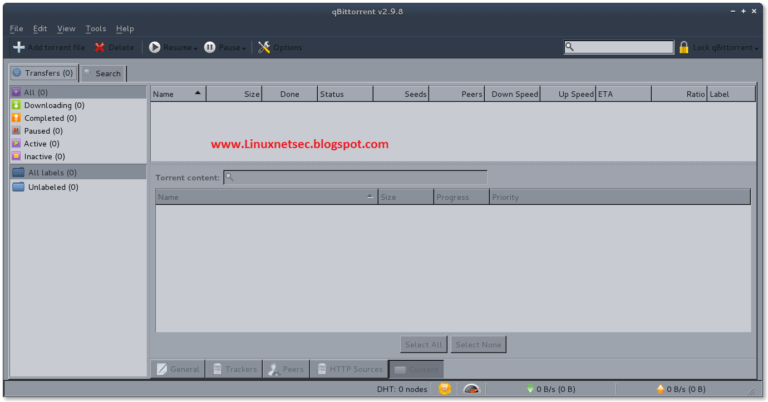Open the Pause dropdown arrow
Viewport: 768px width, 402px height.
244,48
